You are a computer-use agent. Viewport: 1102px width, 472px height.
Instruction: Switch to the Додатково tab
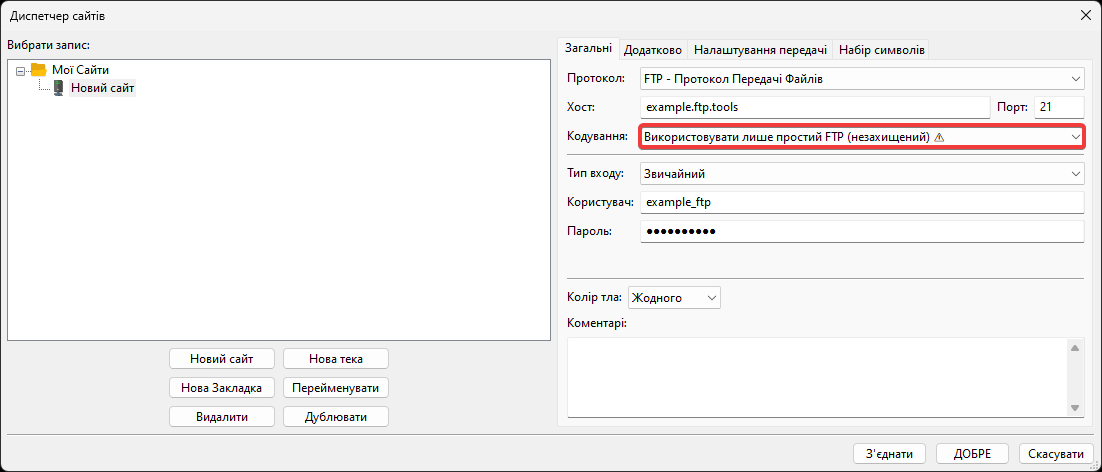tap(652, 50)
